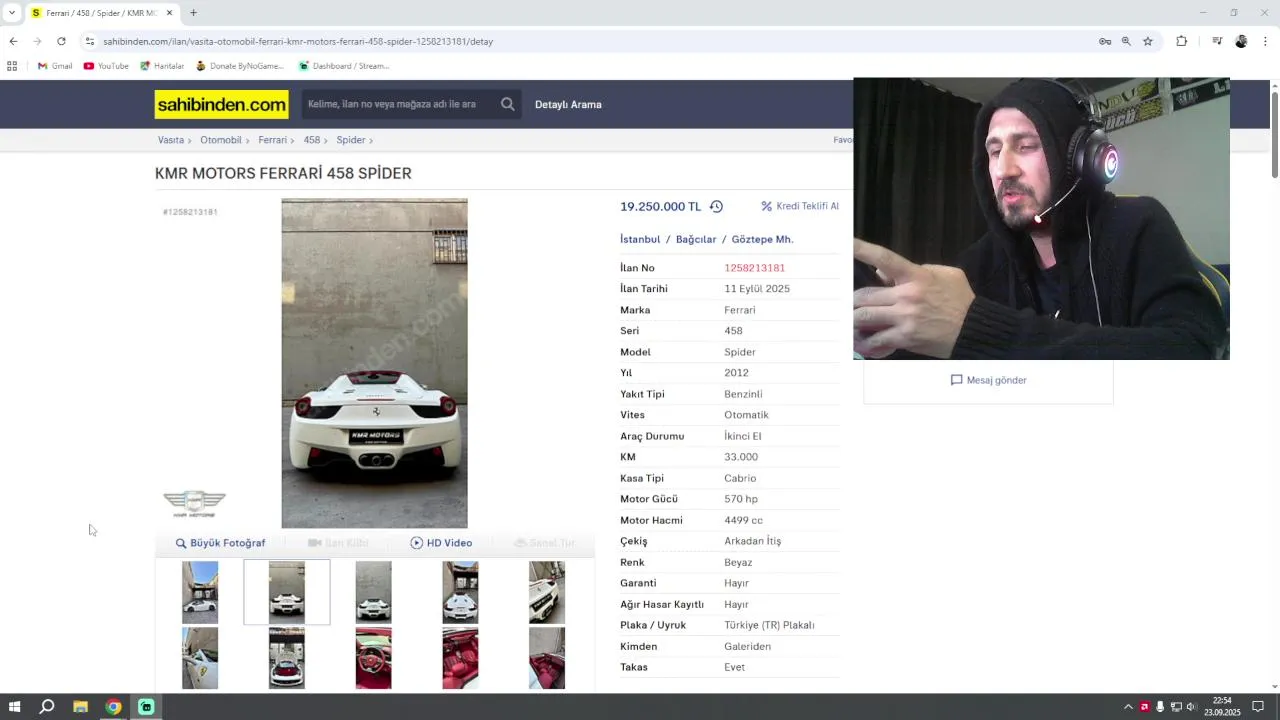Open the KMR Motors store logo
This screenshot has width=1280, height=720.
click(194, 503)
